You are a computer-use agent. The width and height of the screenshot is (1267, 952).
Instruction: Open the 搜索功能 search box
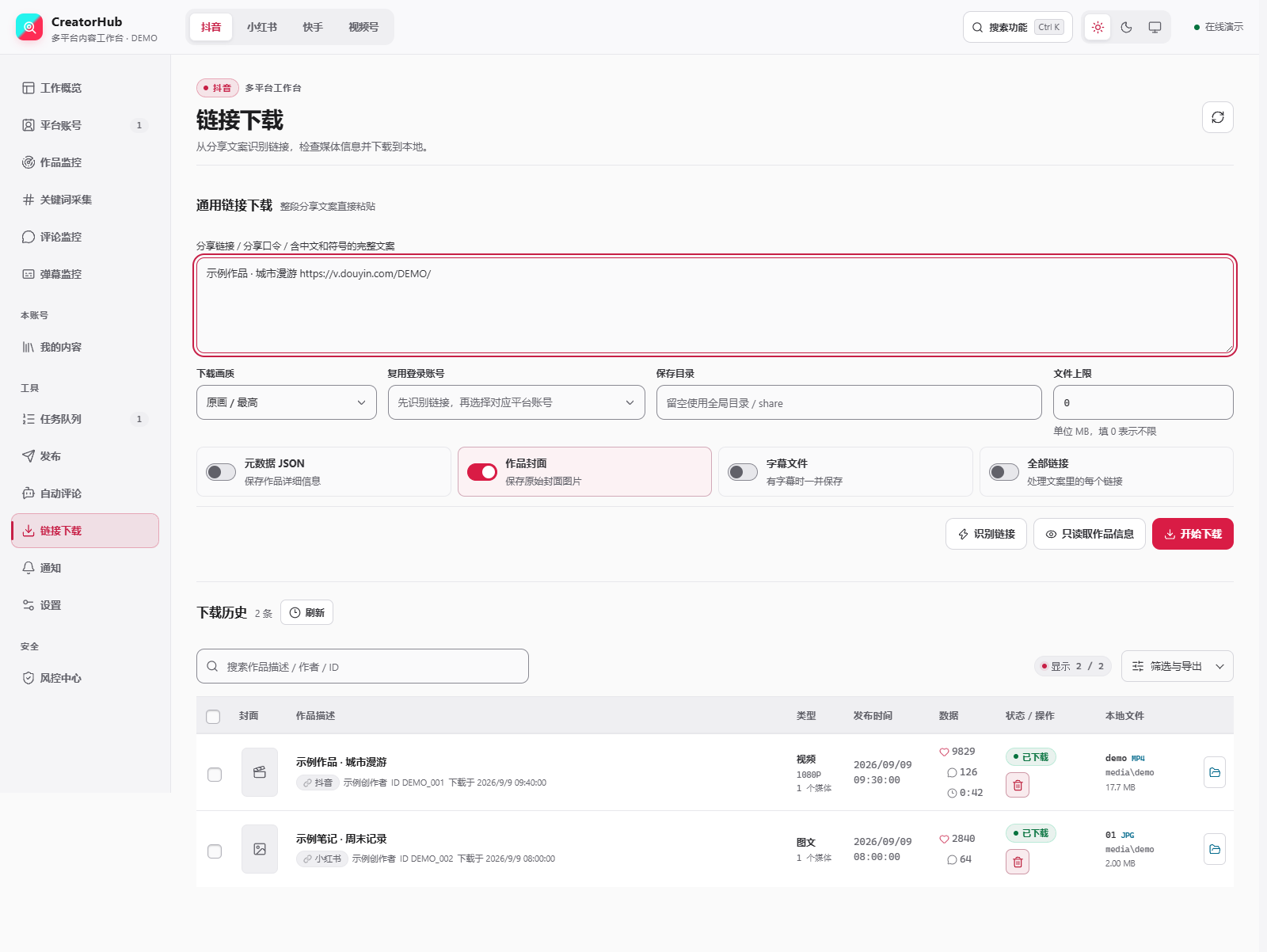pos(1018,27)
